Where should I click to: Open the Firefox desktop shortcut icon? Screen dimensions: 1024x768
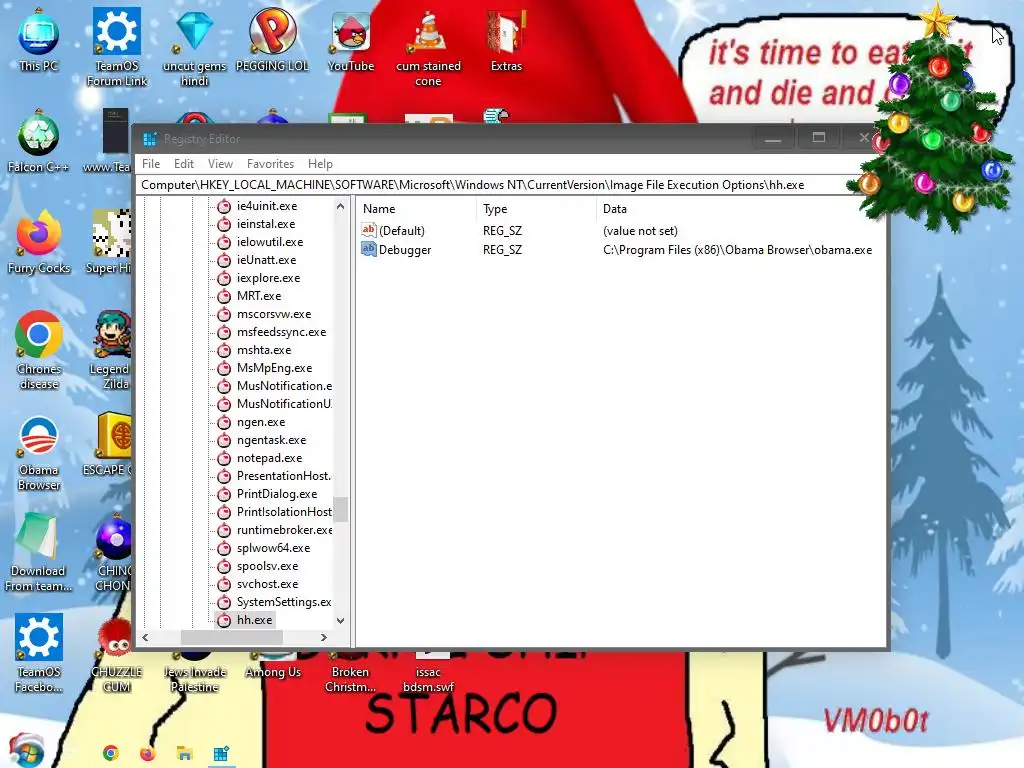tap(39, 242)
